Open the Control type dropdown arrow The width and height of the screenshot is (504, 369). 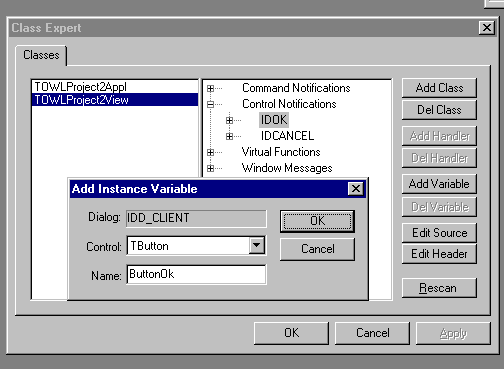[256, 246]
